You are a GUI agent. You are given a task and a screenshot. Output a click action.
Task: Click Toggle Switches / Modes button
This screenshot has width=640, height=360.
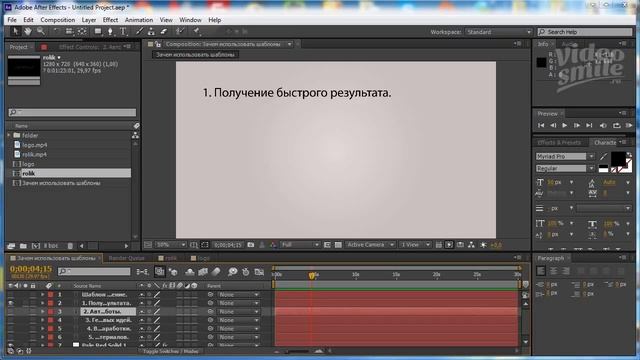pyautogui.click(x=171, y=351)
